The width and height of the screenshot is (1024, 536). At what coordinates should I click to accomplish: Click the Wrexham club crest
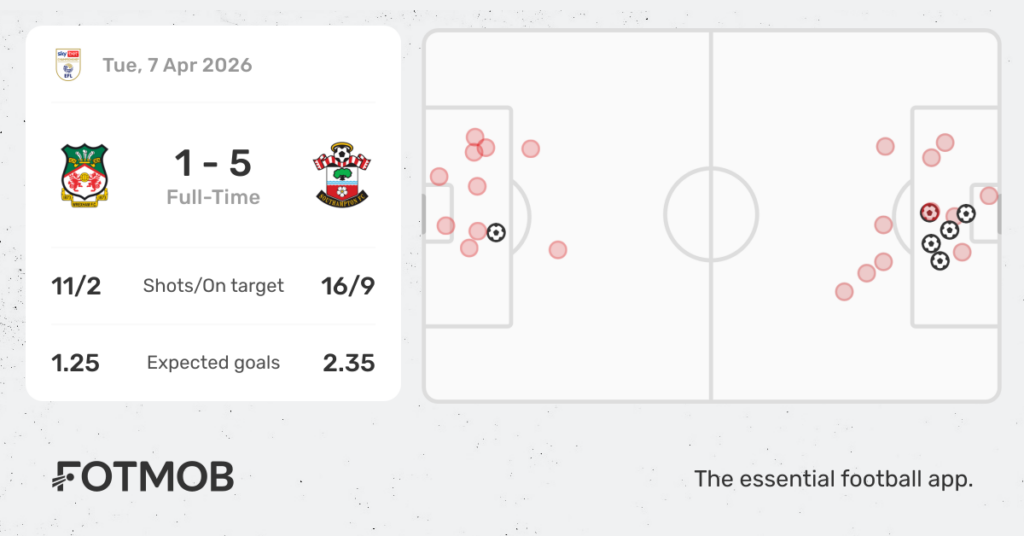pos(85,175)
